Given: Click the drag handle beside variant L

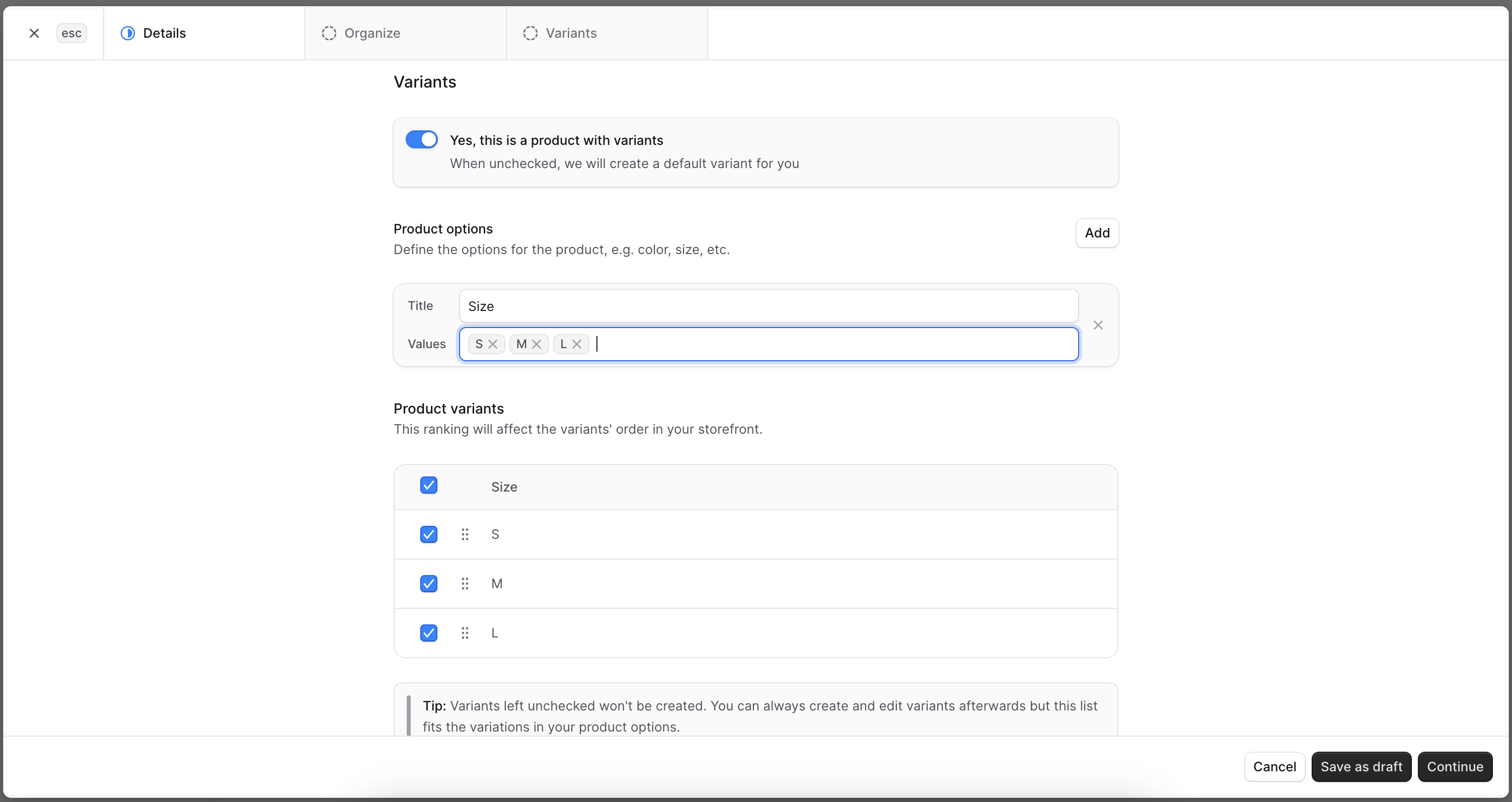Looking at the screenshot, I should [465, 632].
